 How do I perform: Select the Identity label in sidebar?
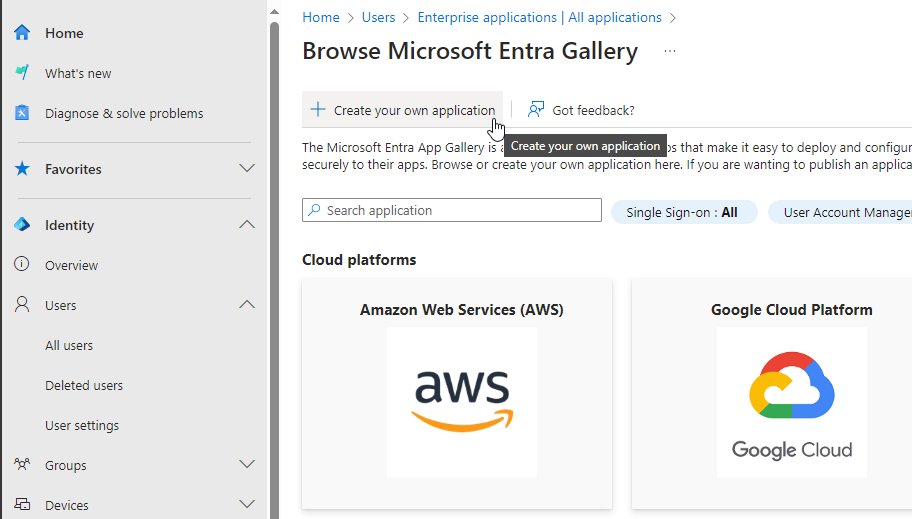coord(69,225)
